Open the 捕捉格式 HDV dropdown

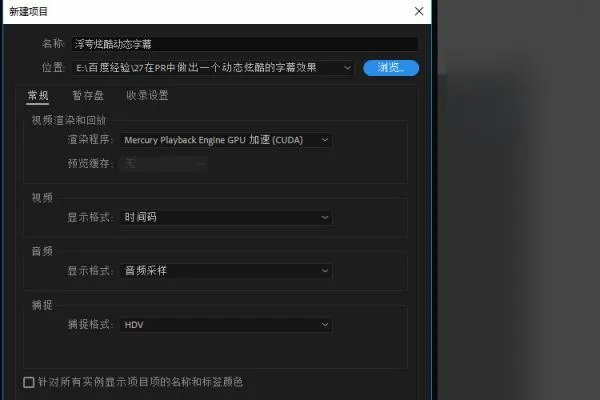(226, 325)
